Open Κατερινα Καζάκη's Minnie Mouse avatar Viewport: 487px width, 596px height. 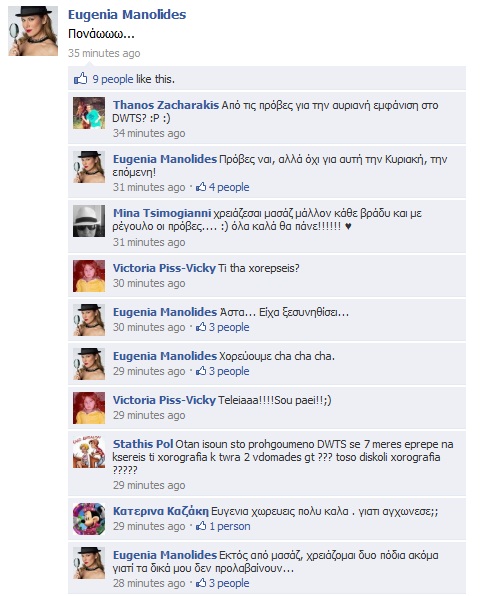coord(89,519)
